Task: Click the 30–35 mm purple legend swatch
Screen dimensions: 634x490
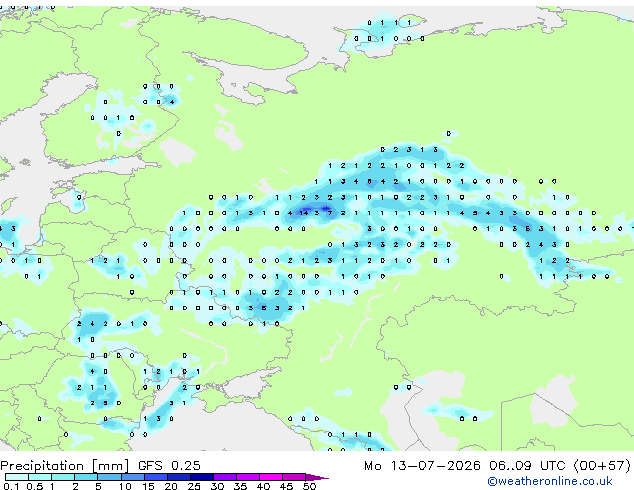Action: (x=224, y=477)
